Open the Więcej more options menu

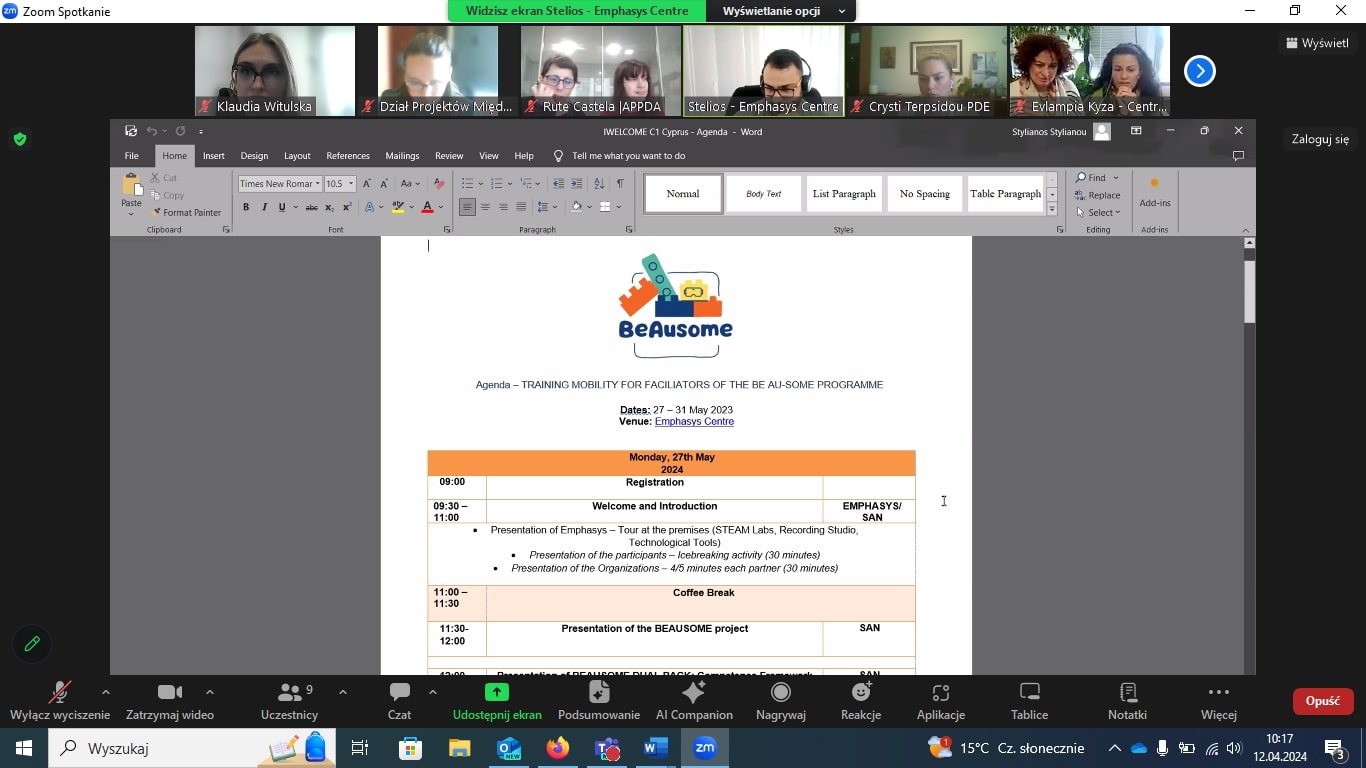(1219, 702)
